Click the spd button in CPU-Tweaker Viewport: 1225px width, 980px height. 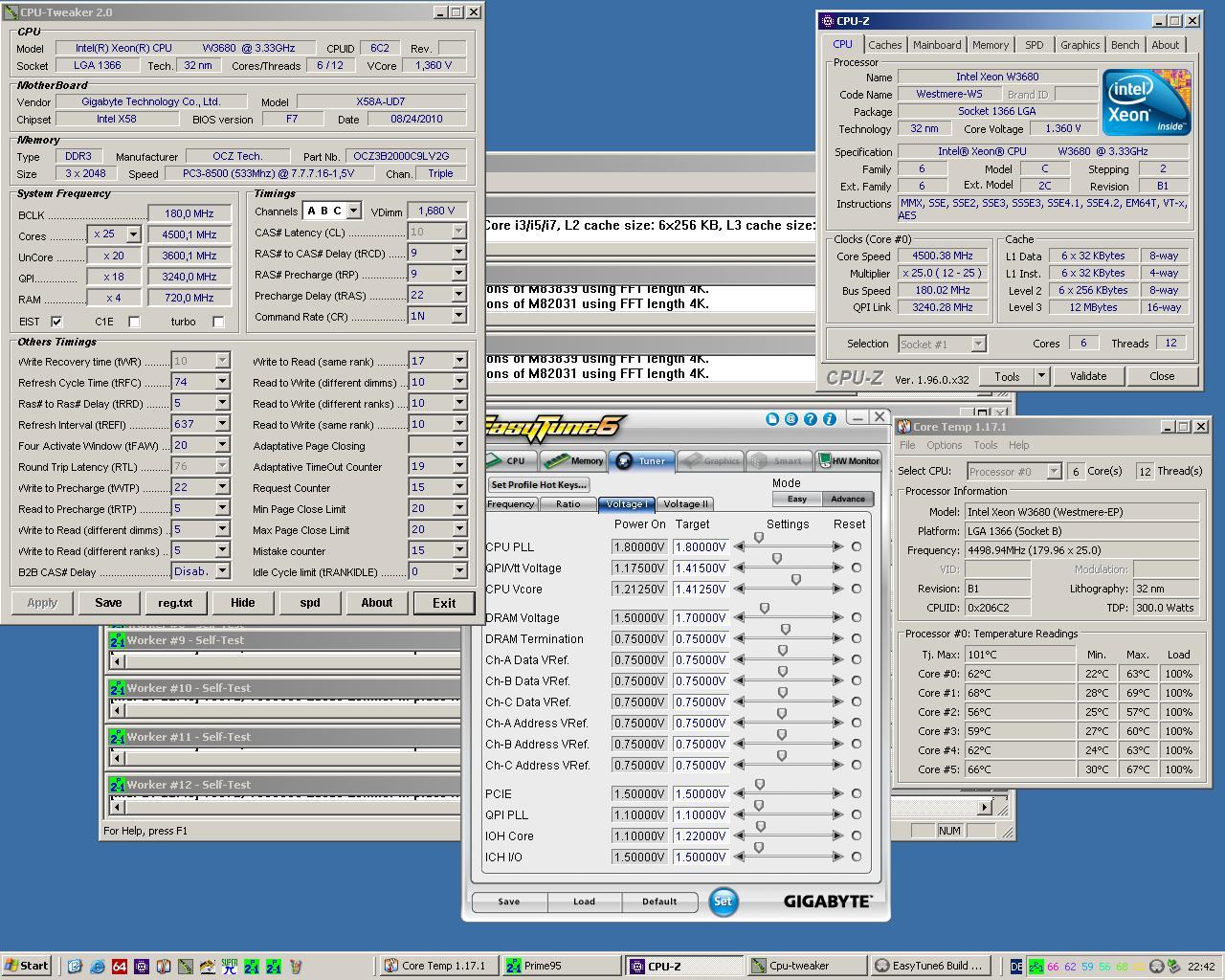(x=310, y=603)
